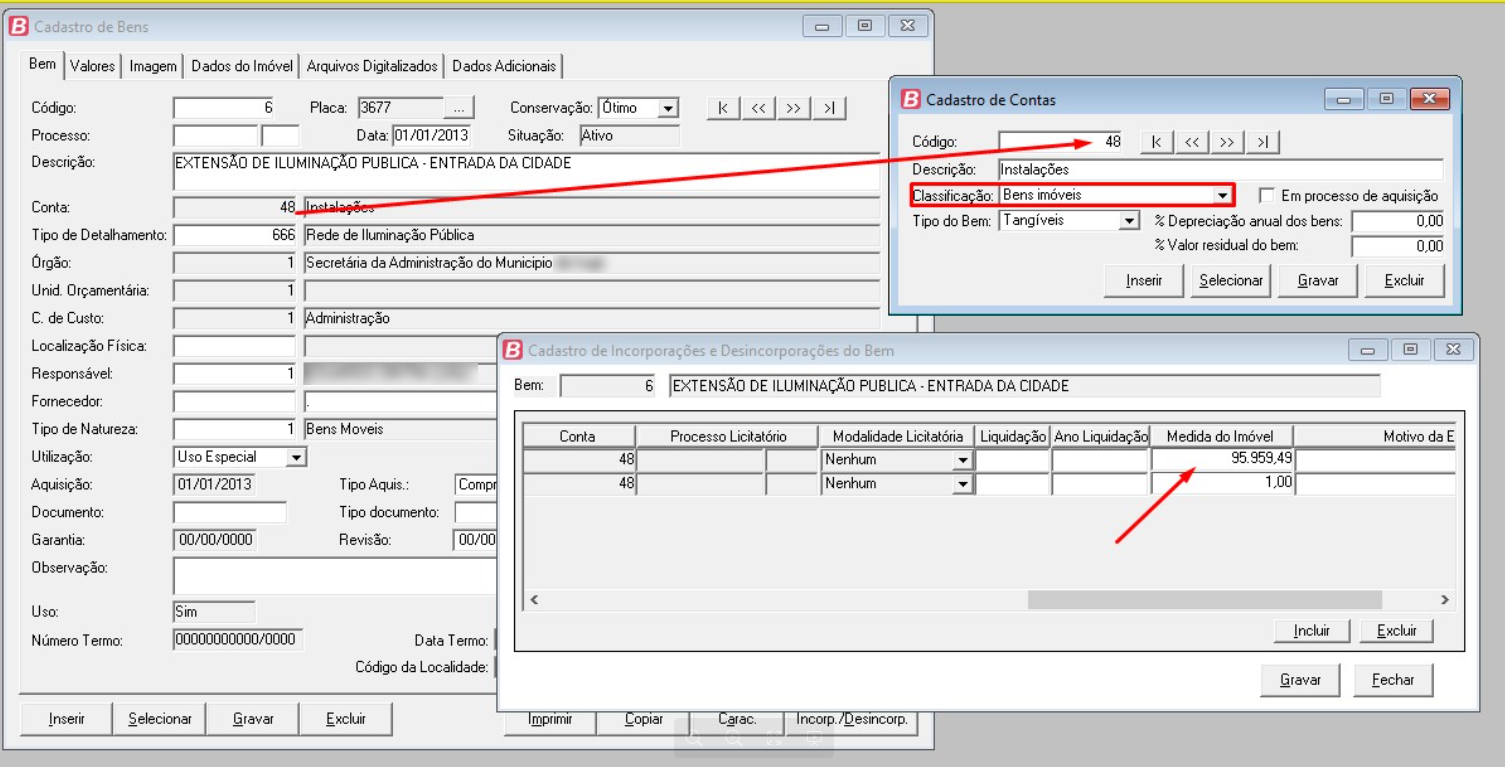Click the Incorp./Desincorp. button
This screenshot has width=1505, height=767.
pyautogui.click(x=851, y=719)
